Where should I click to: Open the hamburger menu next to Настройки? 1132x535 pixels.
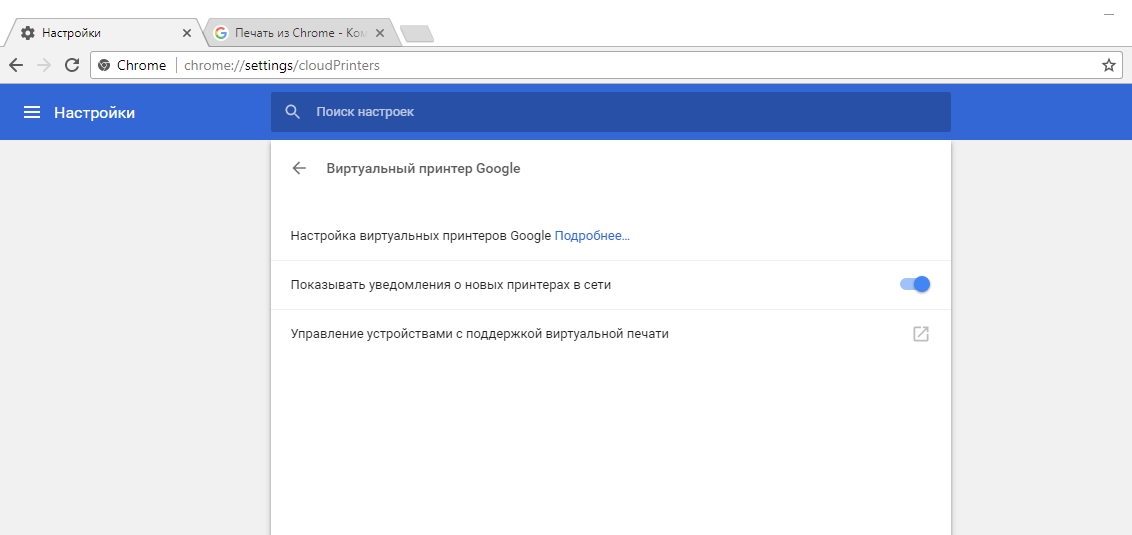(32, 113)
